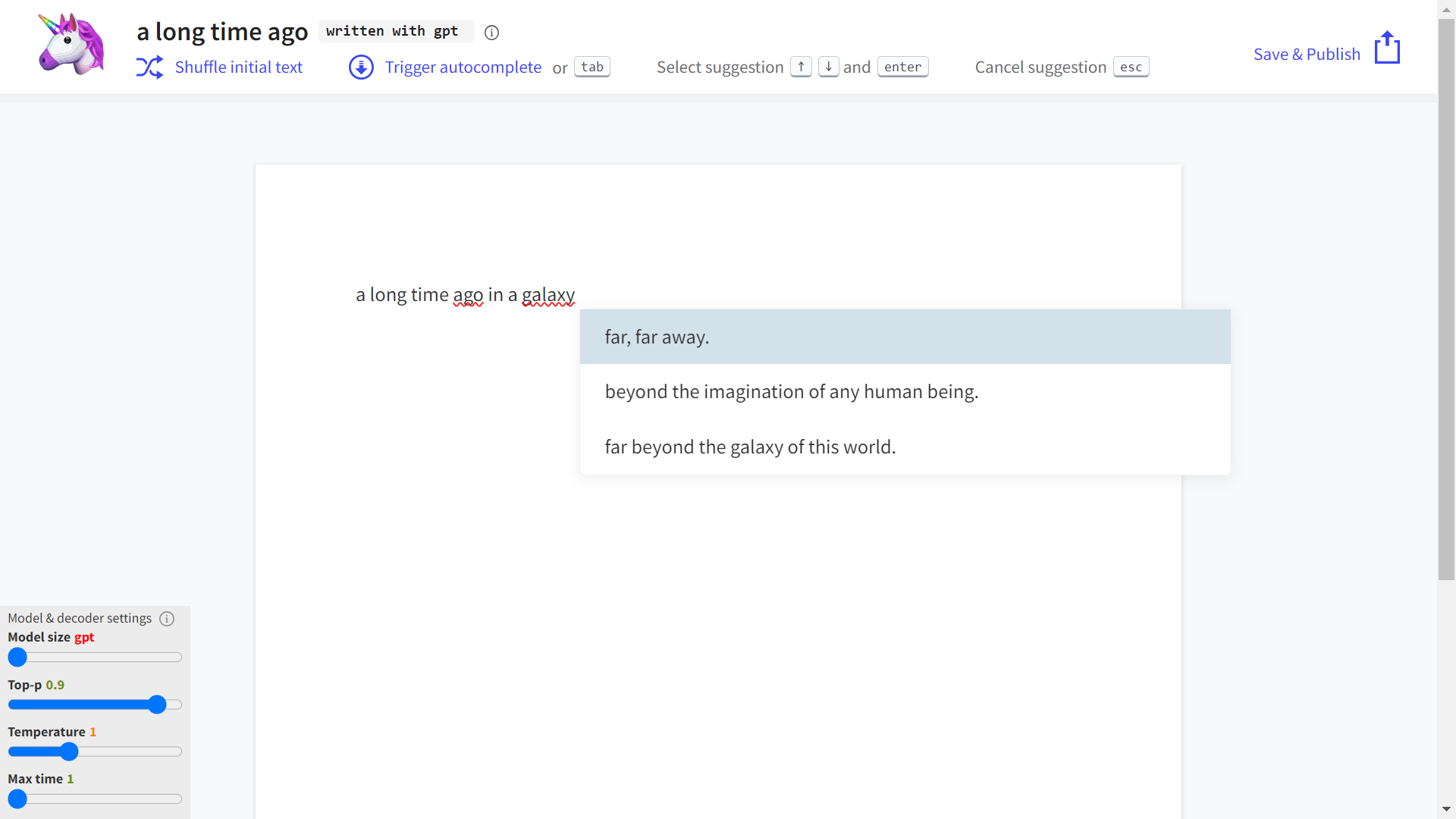The width and height of the screenshot is (1456, 819).
Task: Select suggestion "far beyond the galaxy of this world."
Action: click(905, 447)
